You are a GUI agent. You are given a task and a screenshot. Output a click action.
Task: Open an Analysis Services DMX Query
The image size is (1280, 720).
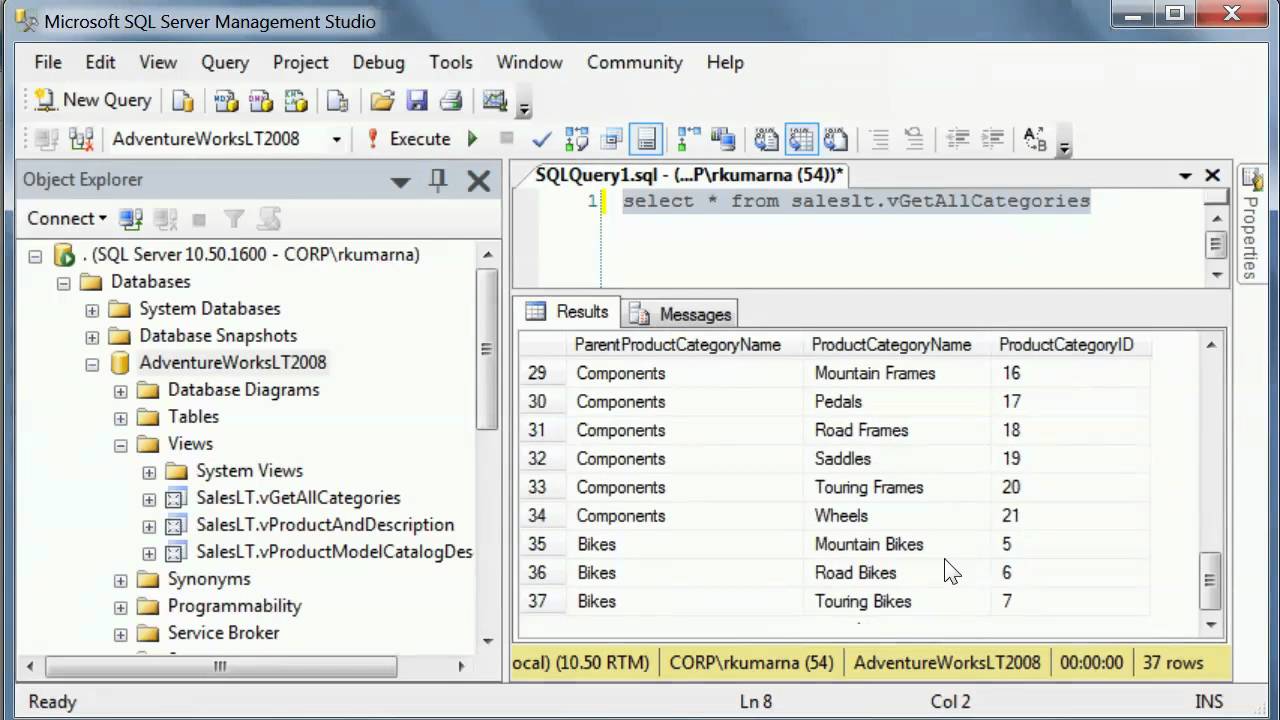(x=261, y=100)
